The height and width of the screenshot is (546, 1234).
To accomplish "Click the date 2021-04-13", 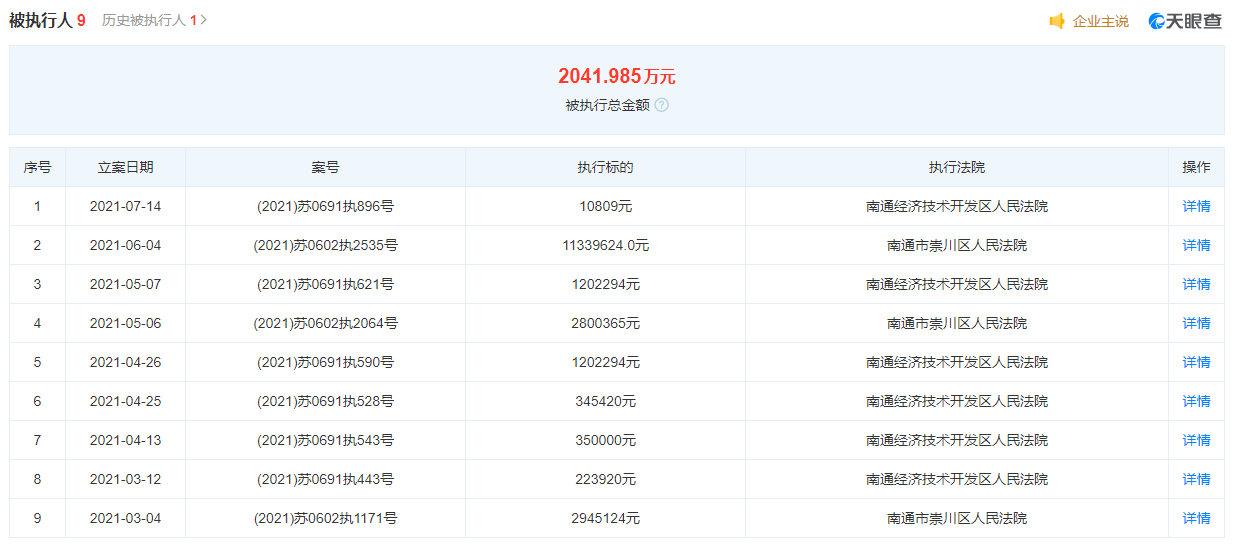I will (x=125, y=440).
